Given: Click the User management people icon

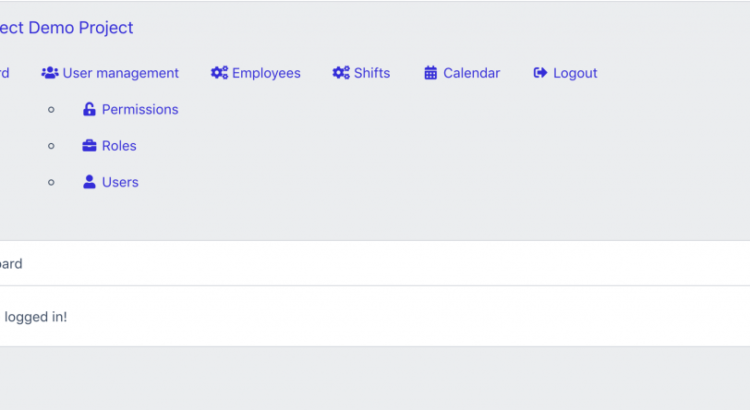Looking at the screenshot, I should pyautogui.click(x=50, y=73).
